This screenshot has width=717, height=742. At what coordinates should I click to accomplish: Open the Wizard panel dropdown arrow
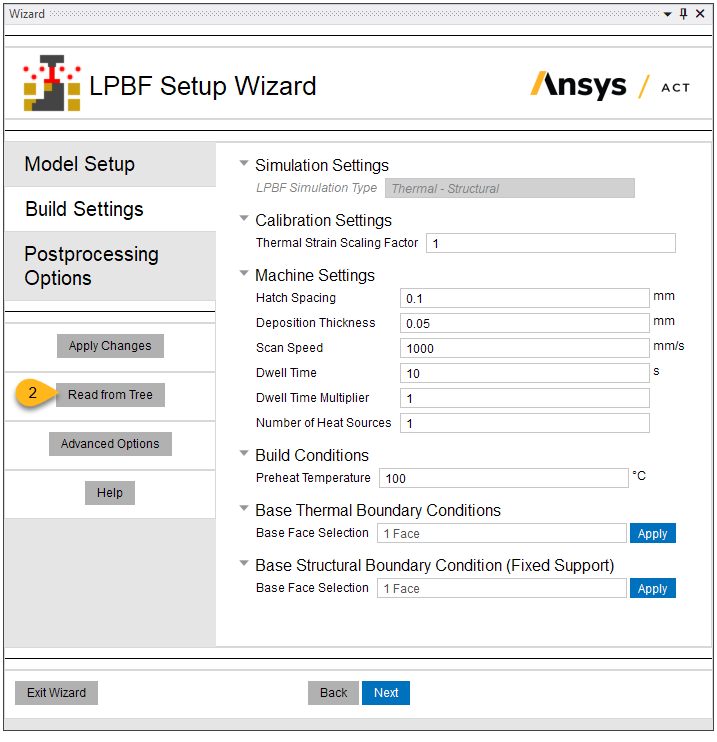tap(667, 14)
